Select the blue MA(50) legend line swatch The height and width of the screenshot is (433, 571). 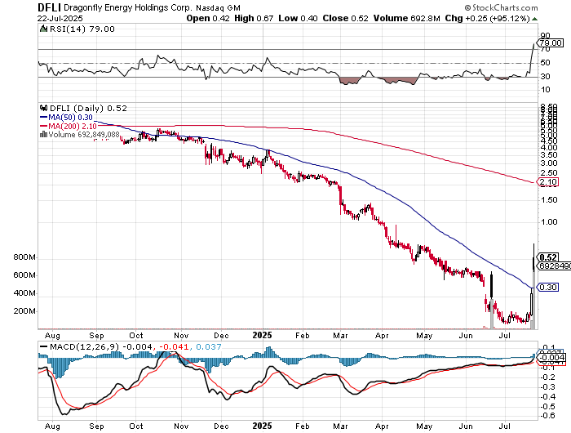click(43, 117)
